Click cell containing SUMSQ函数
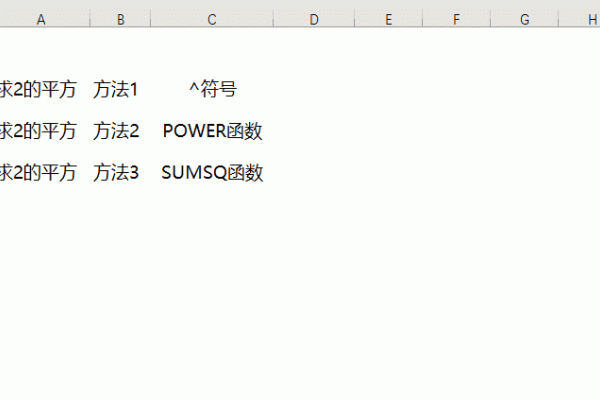 pyautogui.click(x=212, y=172)
